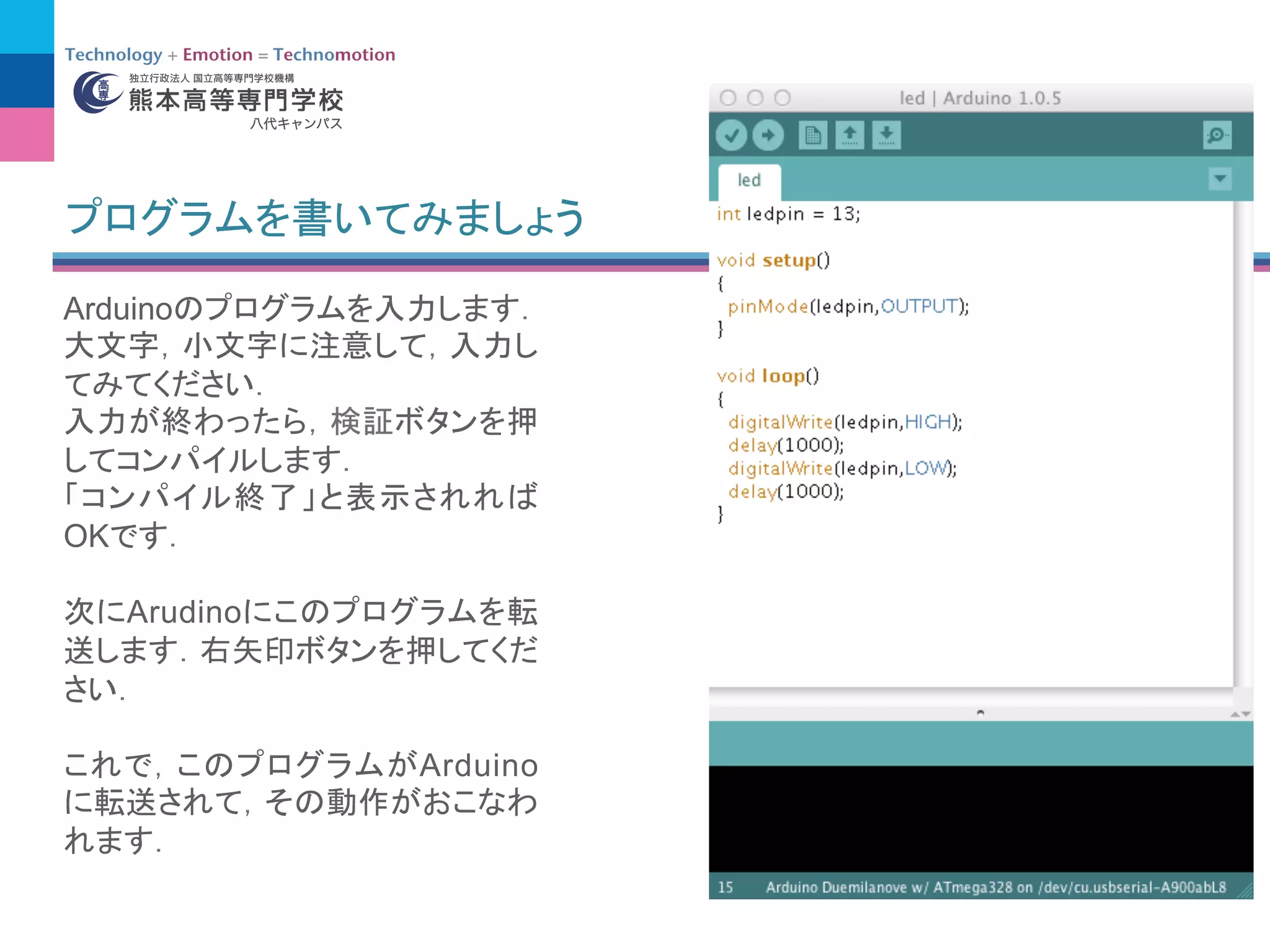Screen dimensions: 1270x952
Task: Create a New sketch from toolbar
Action: tap(812, 135)
